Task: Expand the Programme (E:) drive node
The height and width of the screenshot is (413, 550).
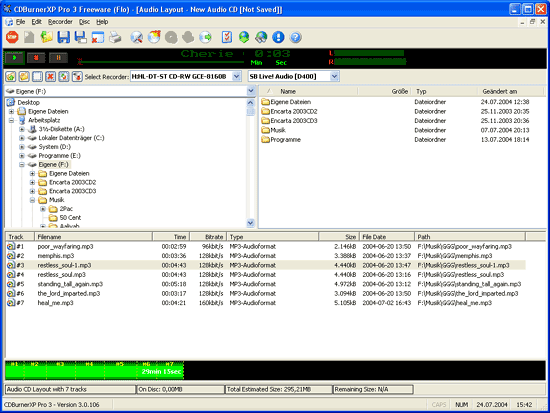Action: pyautogui.click(x=22, y=155)
